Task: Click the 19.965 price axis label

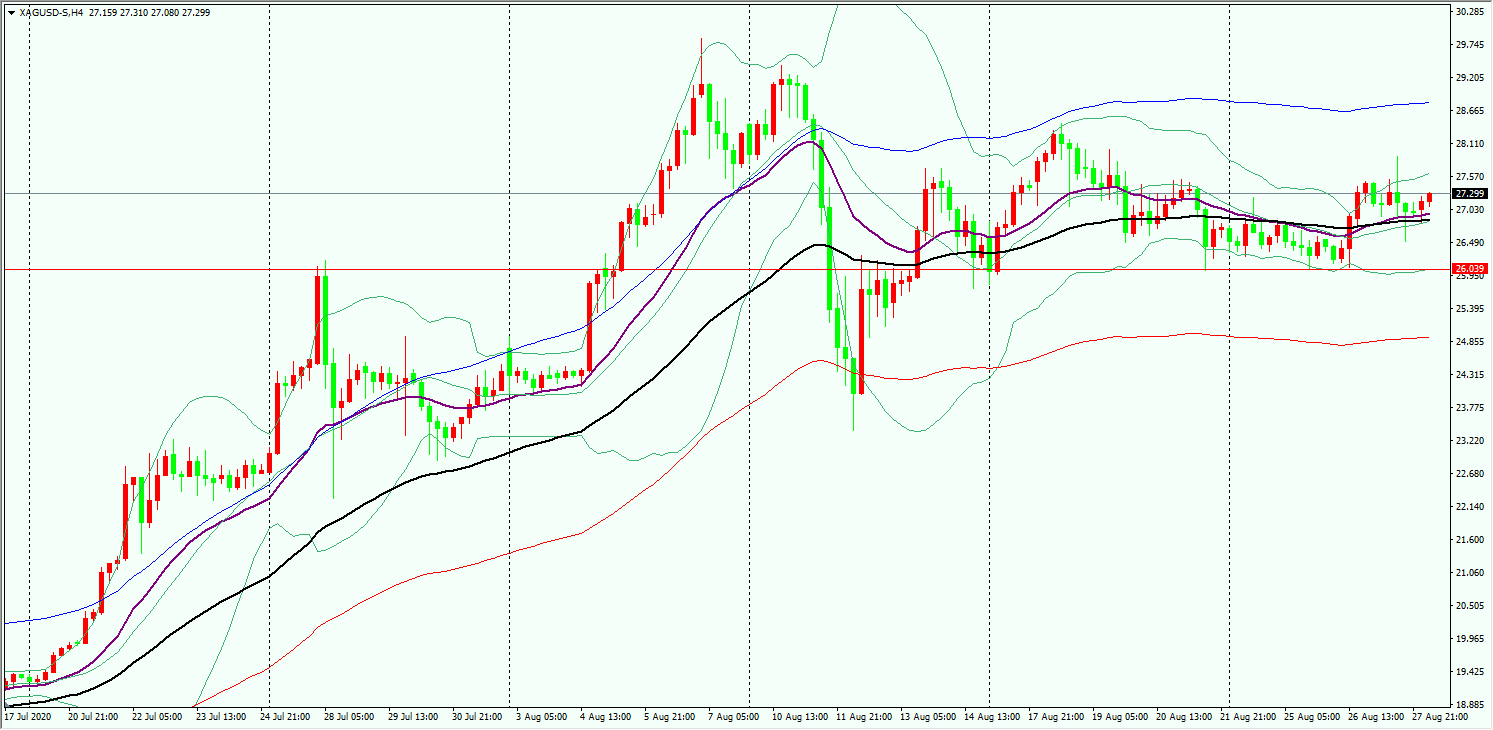Action: click(x=1469, y=639)
